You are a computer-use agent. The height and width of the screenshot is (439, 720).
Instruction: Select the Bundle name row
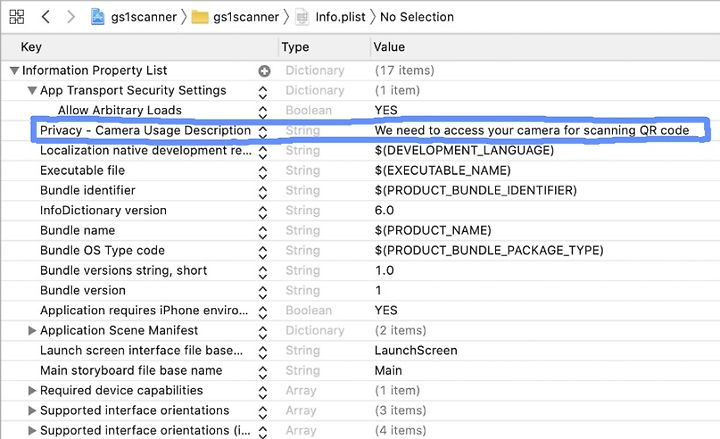pyautogui.click(x=360, y=230)
